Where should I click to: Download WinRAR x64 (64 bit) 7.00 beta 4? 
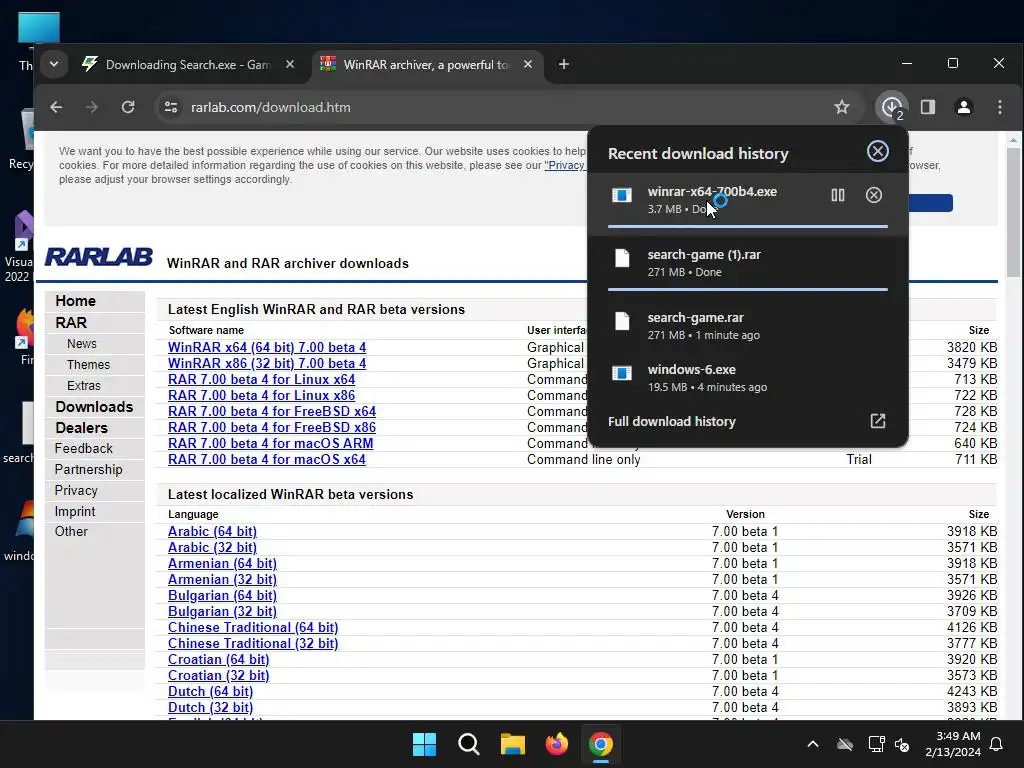[x=266, y=347]
